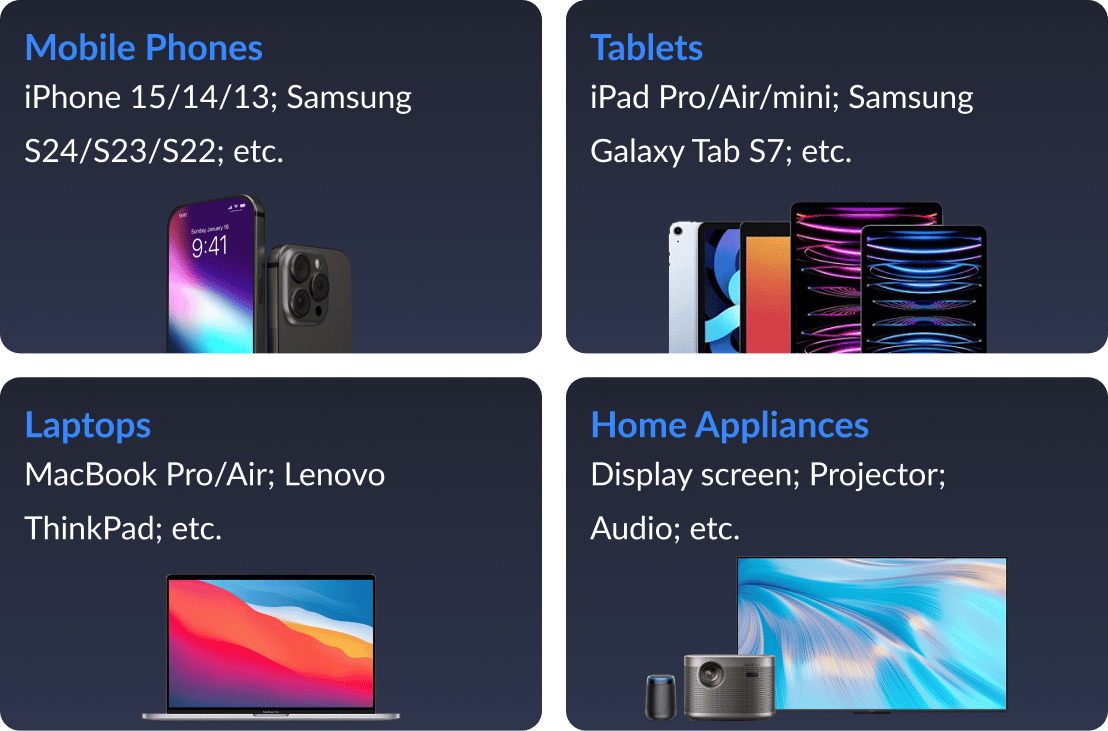Open the display screen TV image
The width and height of the screenshot is (1108, 731).
coord(871,633)
